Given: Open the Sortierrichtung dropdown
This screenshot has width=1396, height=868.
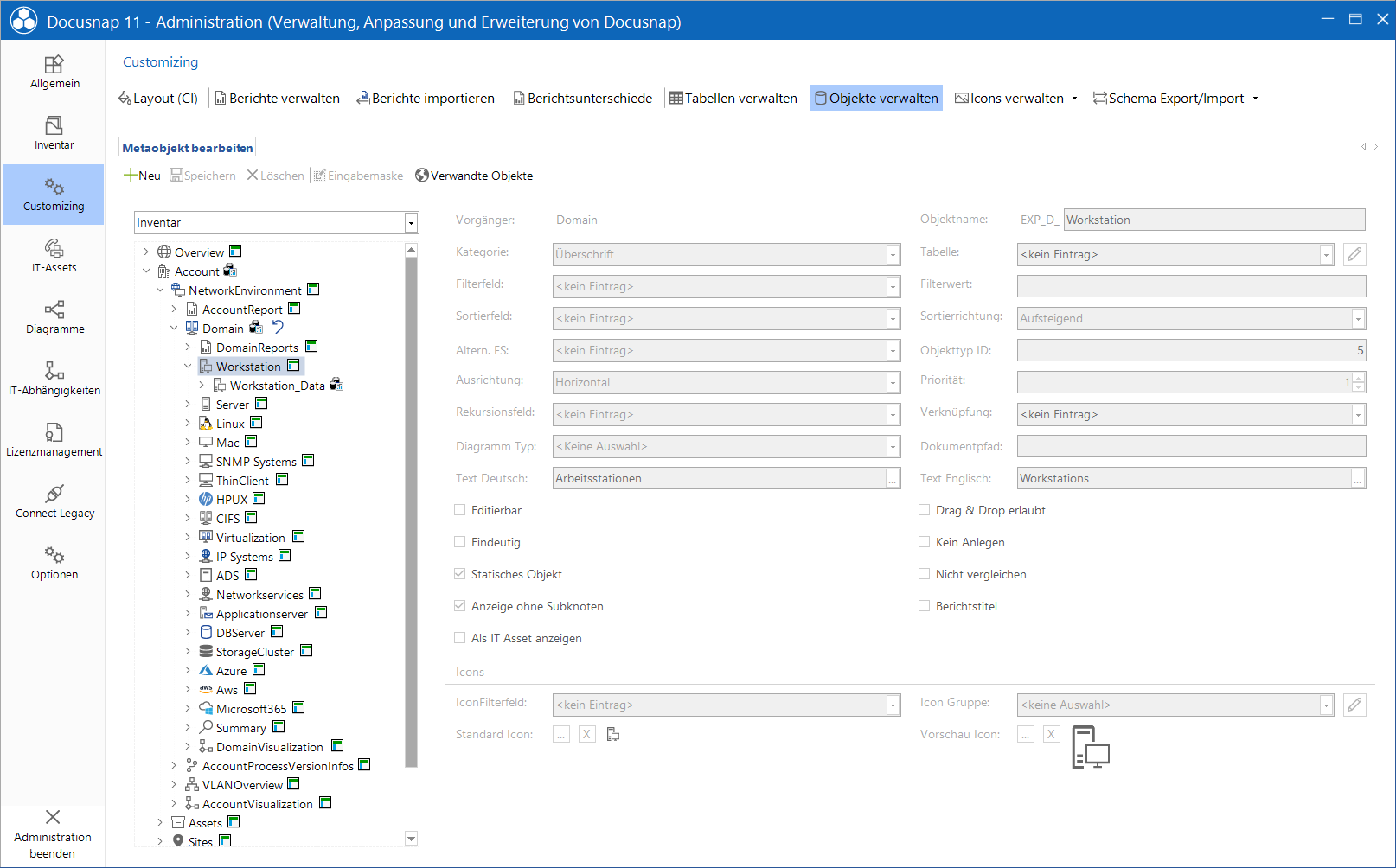Looking at the screenshot, I should pyautogui.click(x=1358, y=319).
